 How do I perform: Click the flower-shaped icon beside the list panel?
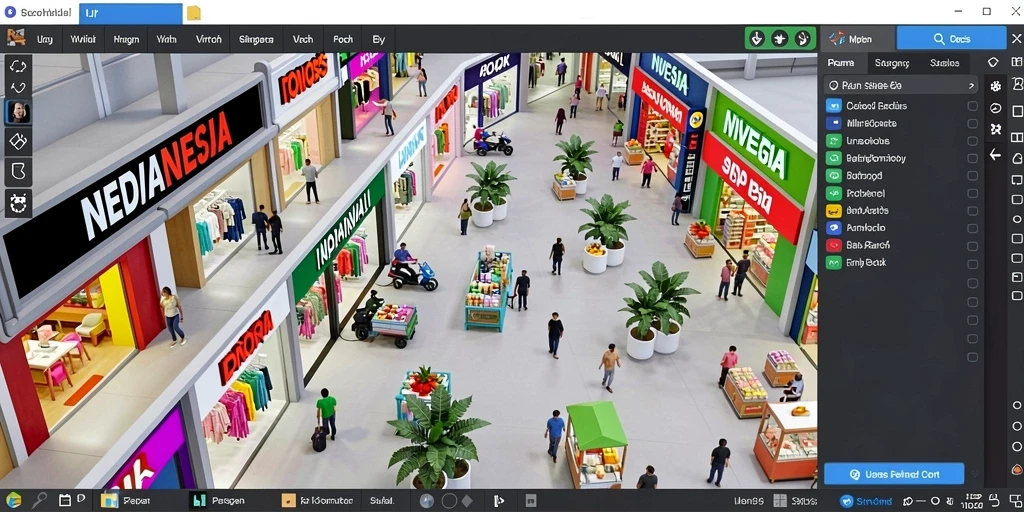(x=995, y=86)
